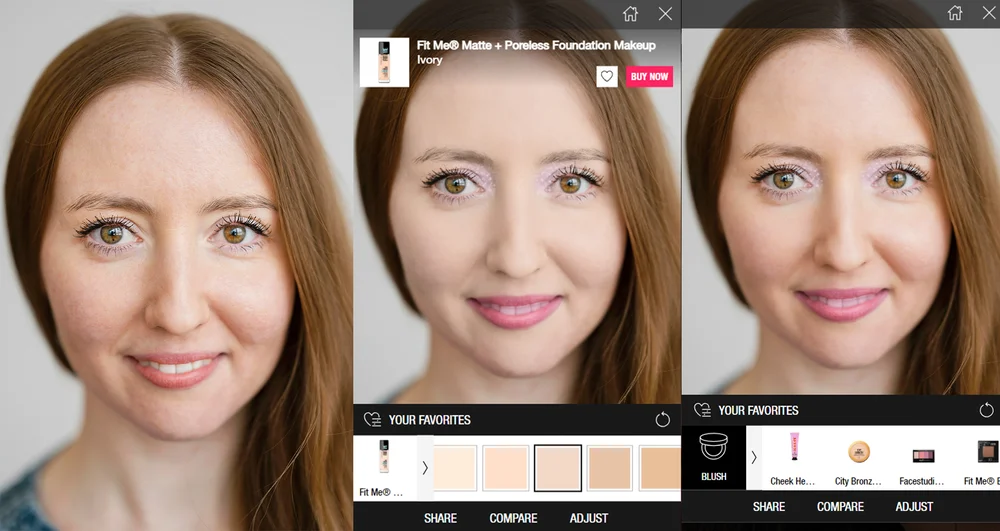Click SHARE in the foundation panel
The height and width of the screenshot is (531, 1000).
tap(440, 518)
